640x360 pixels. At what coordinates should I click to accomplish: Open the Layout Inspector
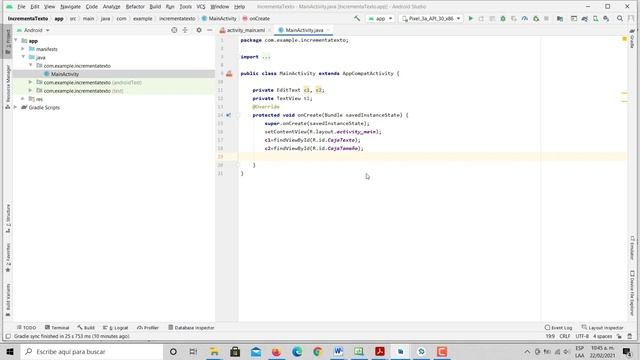click(602, 328)
